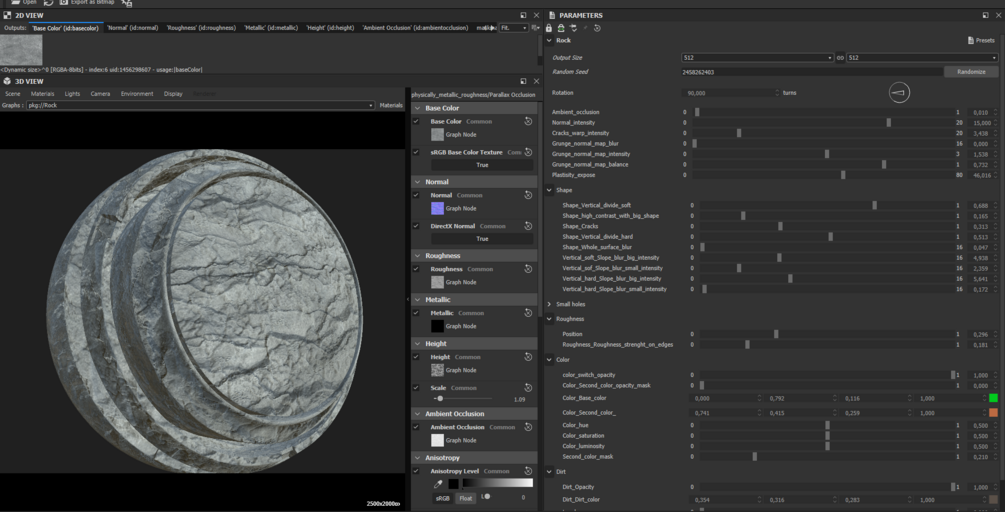
Task: Reset the Base Color channel to default
Action: [x=528, y=121]
